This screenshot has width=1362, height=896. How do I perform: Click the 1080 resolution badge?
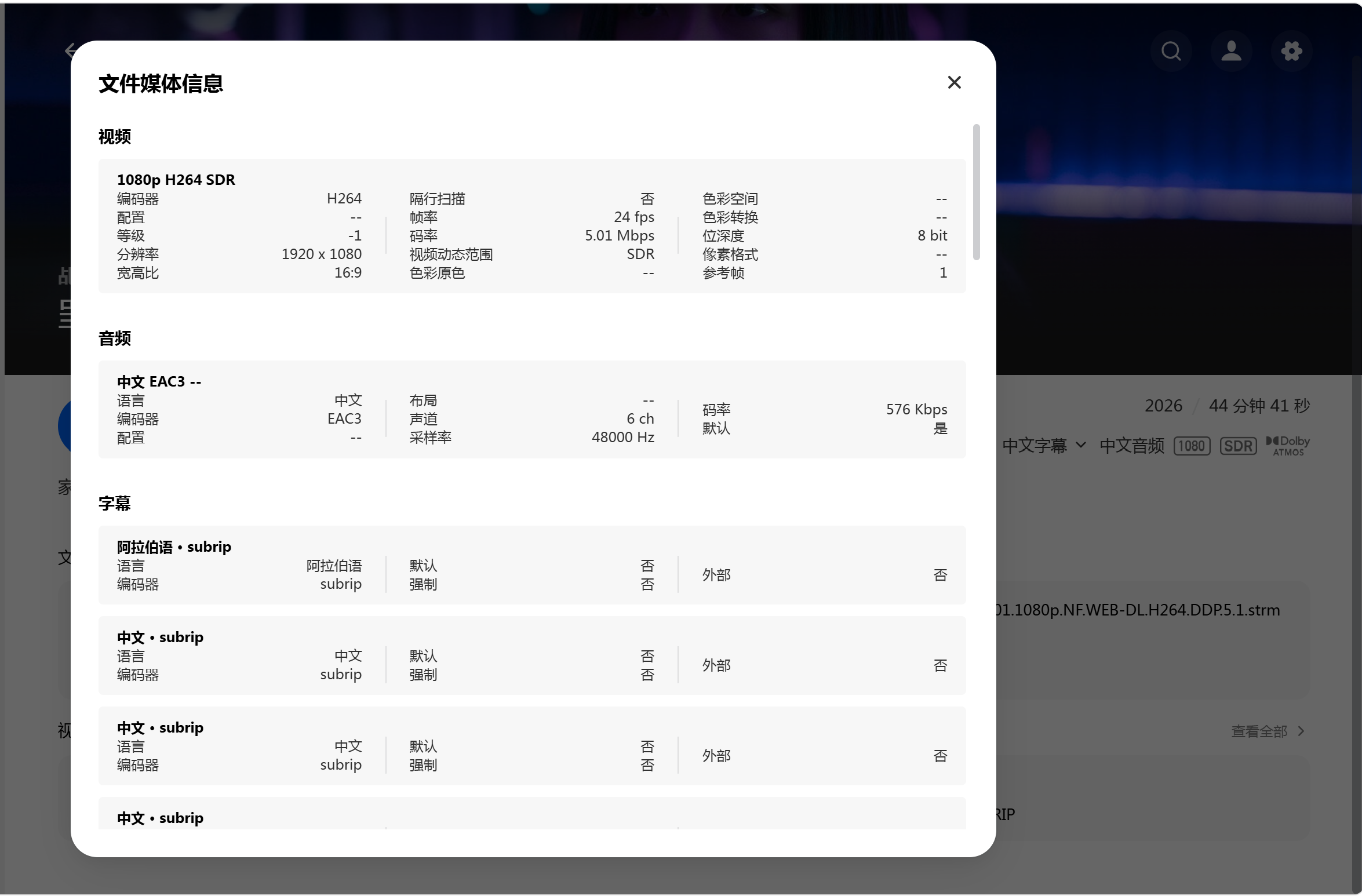click(1192, 446)
